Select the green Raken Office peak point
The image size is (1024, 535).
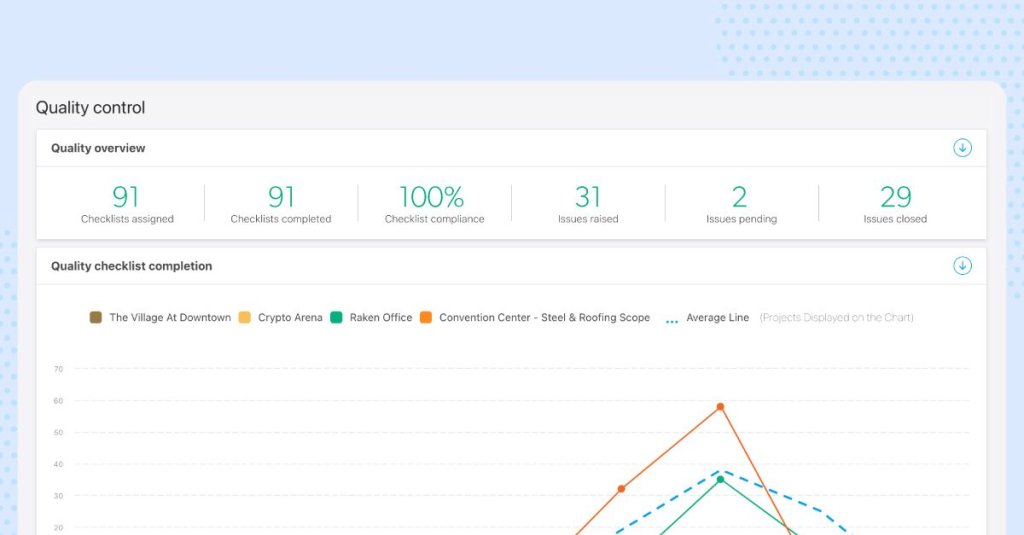[720, 480]
